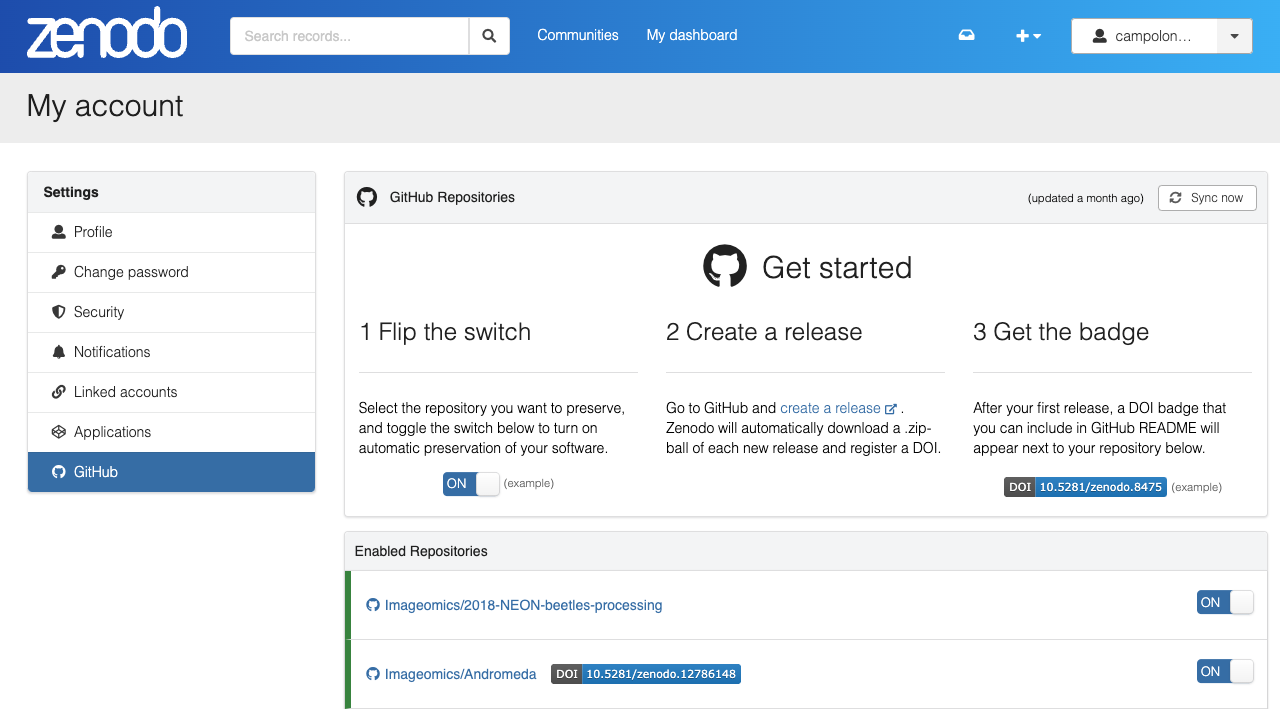Click the "1 Flip the switch" heading

tap(445, 332)
